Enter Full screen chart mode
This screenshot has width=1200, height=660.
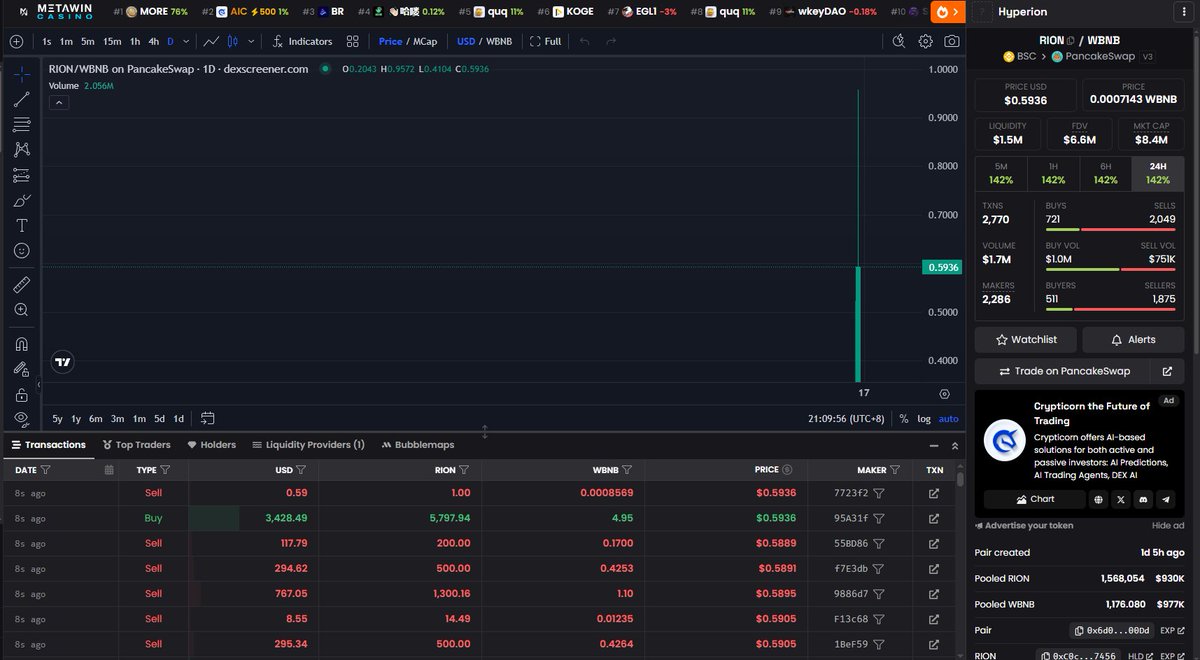click(546, 41)
